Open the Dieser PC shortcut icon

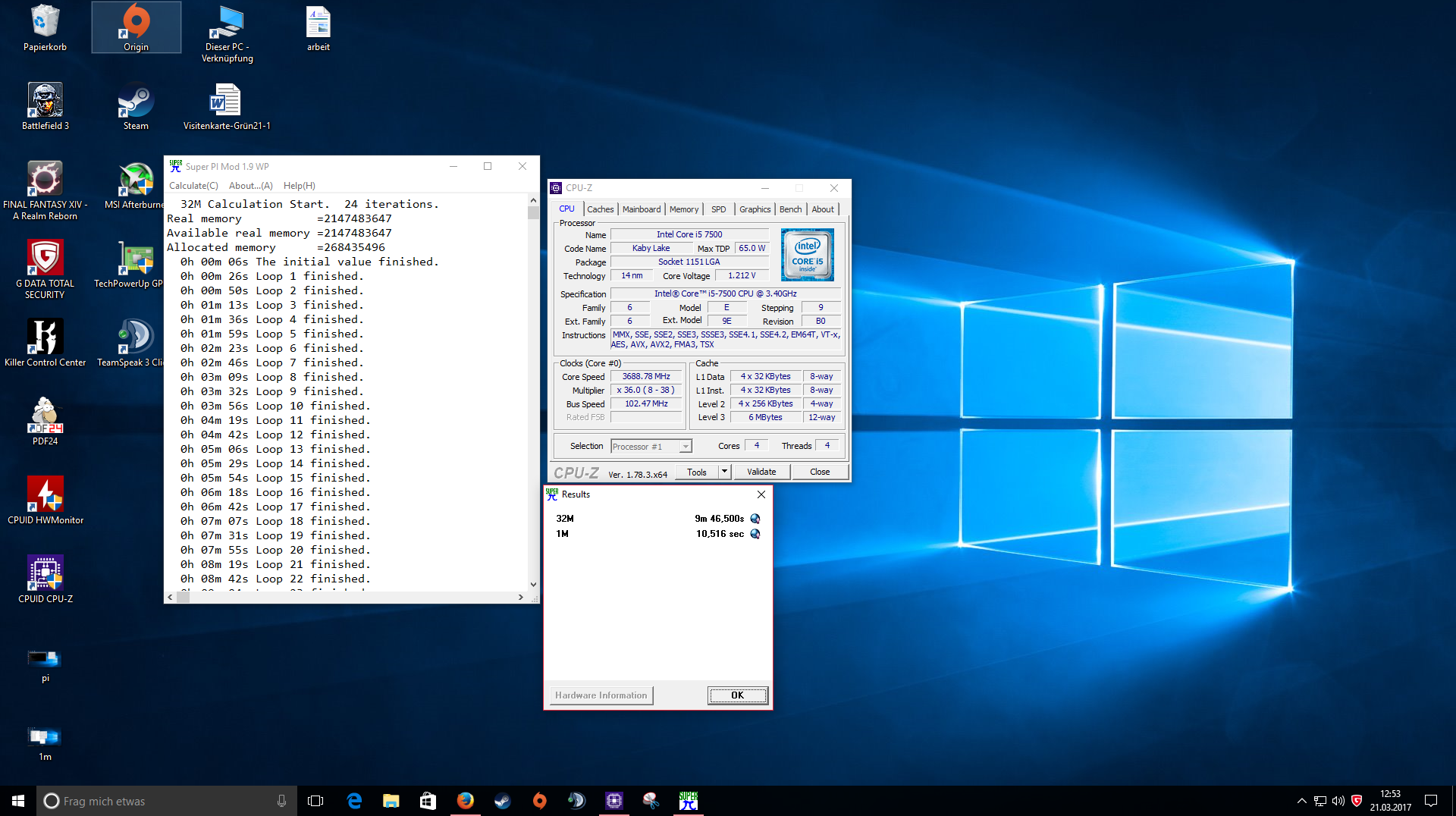pos(227,33)
